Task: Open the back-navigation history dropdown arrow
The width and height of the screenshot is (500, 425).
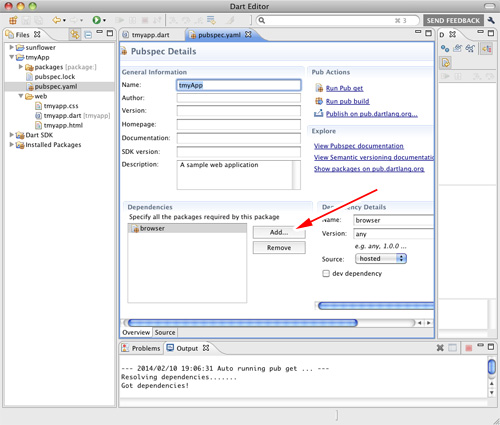Action: pos(64,21)
